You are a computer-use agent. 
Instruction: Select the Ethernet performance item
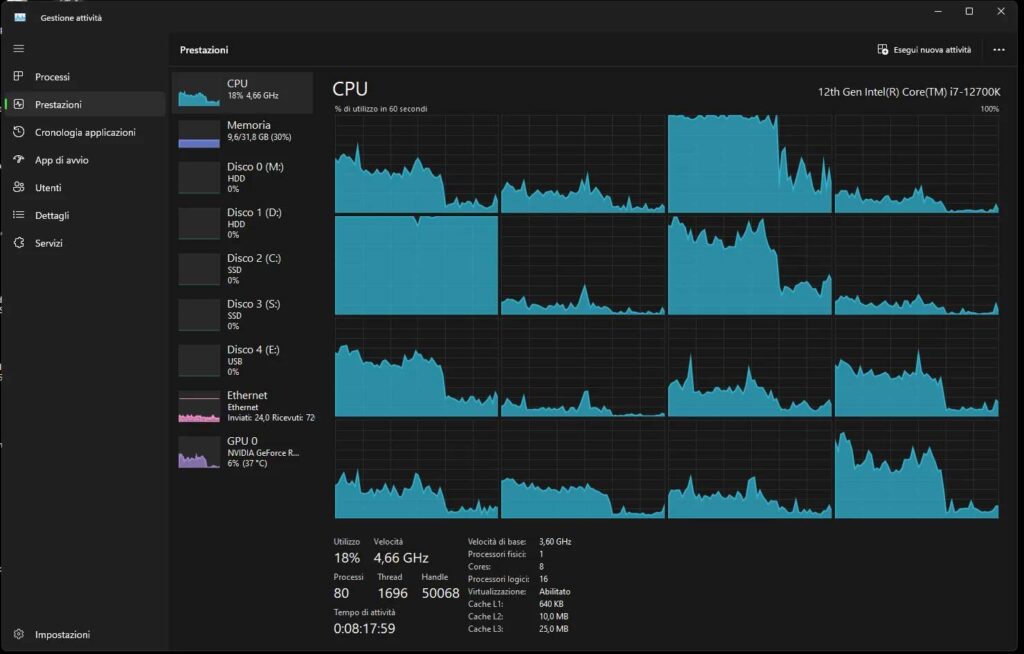[x=242, y=406]
